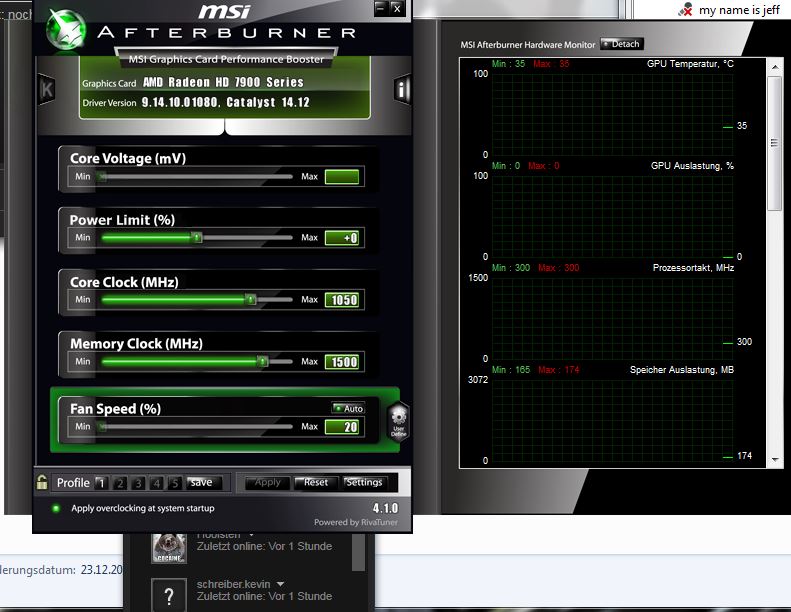791x612 pixels.
Task: Select profile slot 1
Action: 101,483
